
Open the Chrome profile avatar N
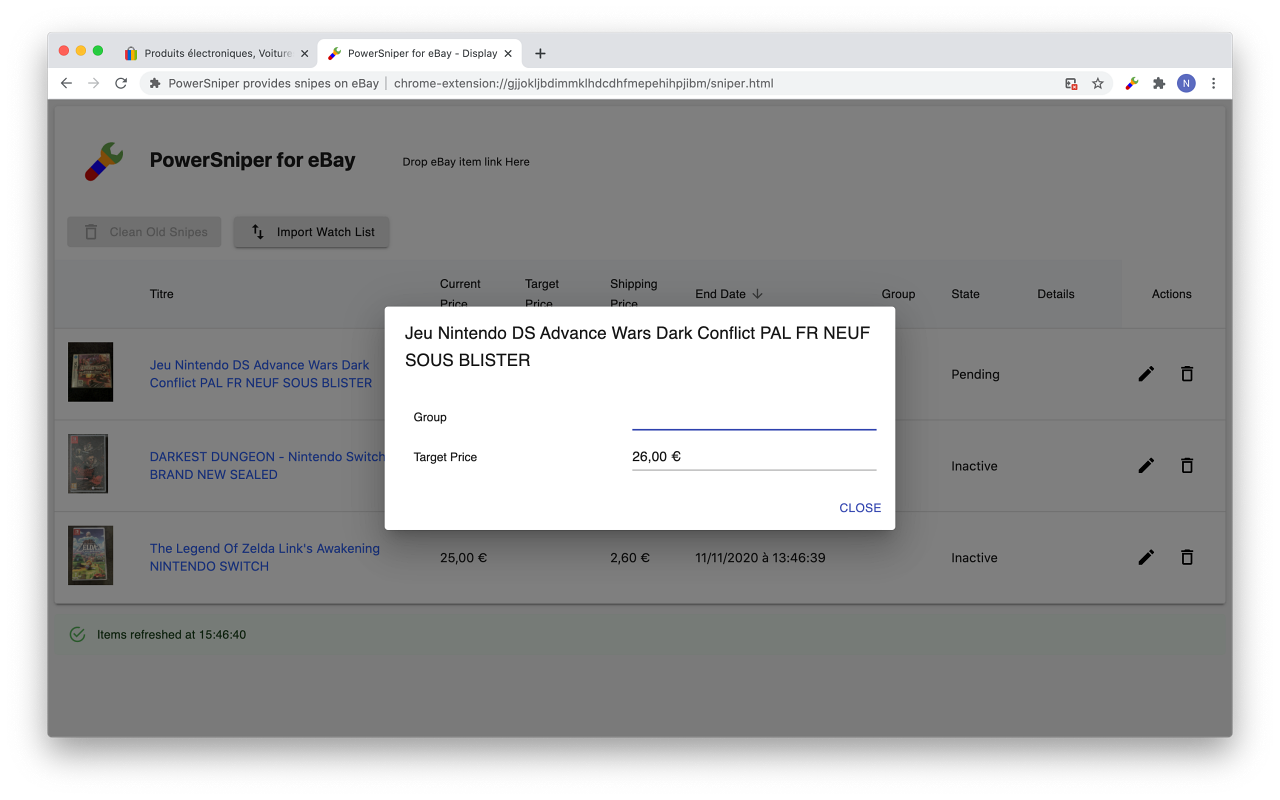coord(1186,83)
